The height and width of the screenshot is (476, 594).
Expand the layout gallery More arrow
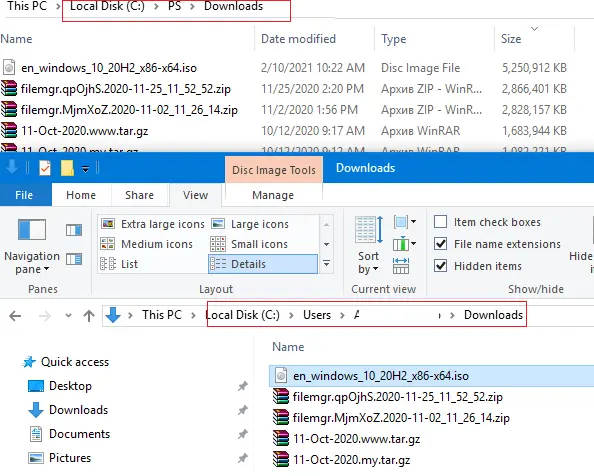pyautogui.click(x=327, y=263)
